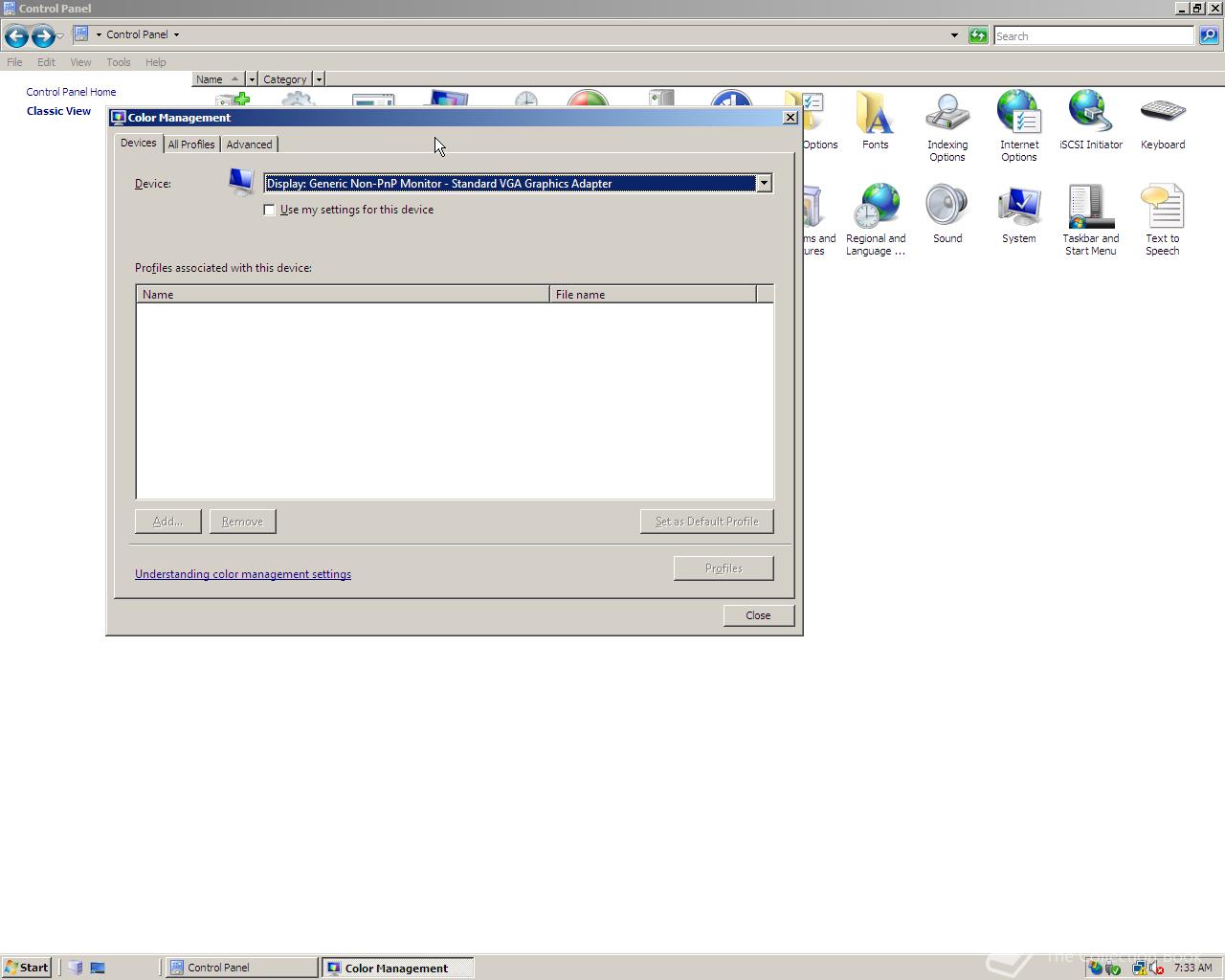Expand the arrow before Control Panel breadcrumb

tap(99, 34)
